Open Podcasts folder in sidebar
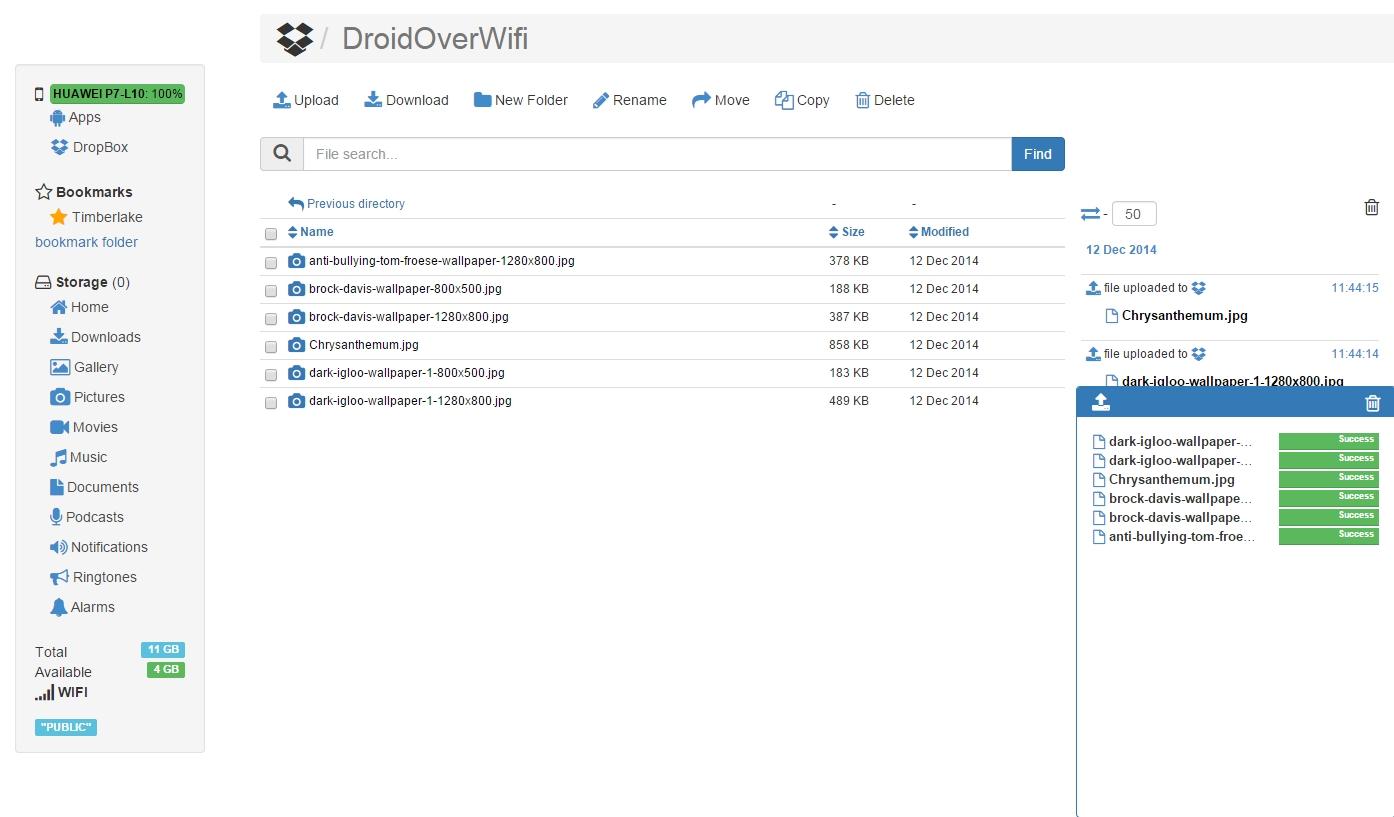This screenshot has width=1394, height=817. point(87,517)
